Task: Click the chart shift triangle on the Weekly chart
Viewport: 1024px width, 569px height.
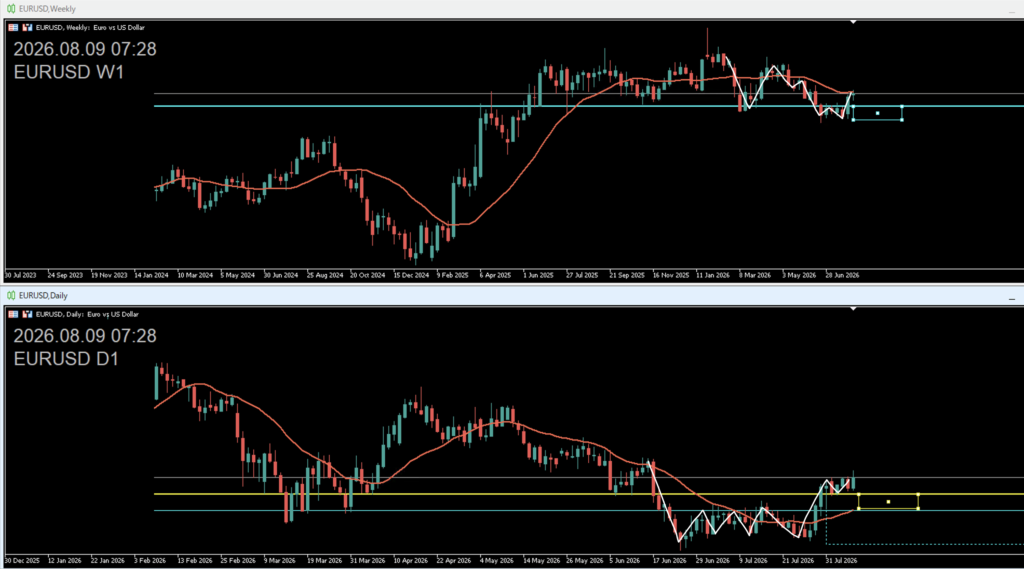Action: (x=853, y=22)
